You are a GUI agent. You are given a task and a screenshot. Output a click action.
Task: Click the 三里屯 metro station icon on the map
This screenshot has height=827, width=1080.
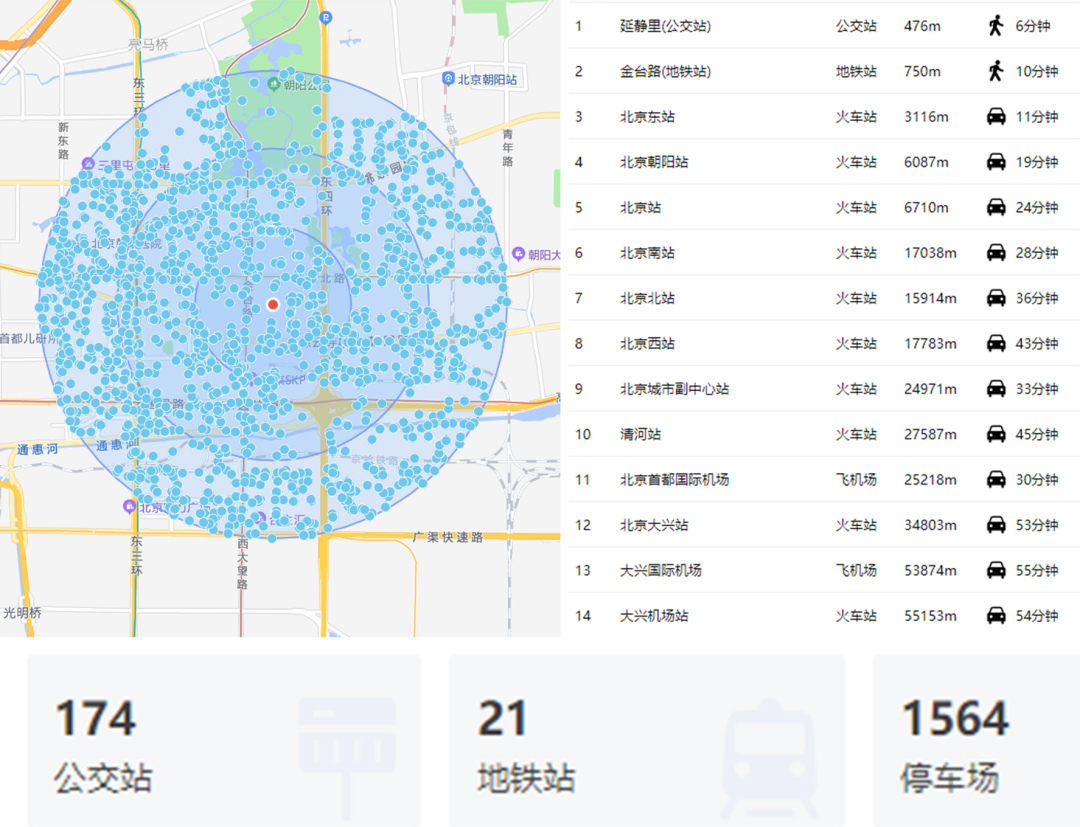(x=88, y=164)
